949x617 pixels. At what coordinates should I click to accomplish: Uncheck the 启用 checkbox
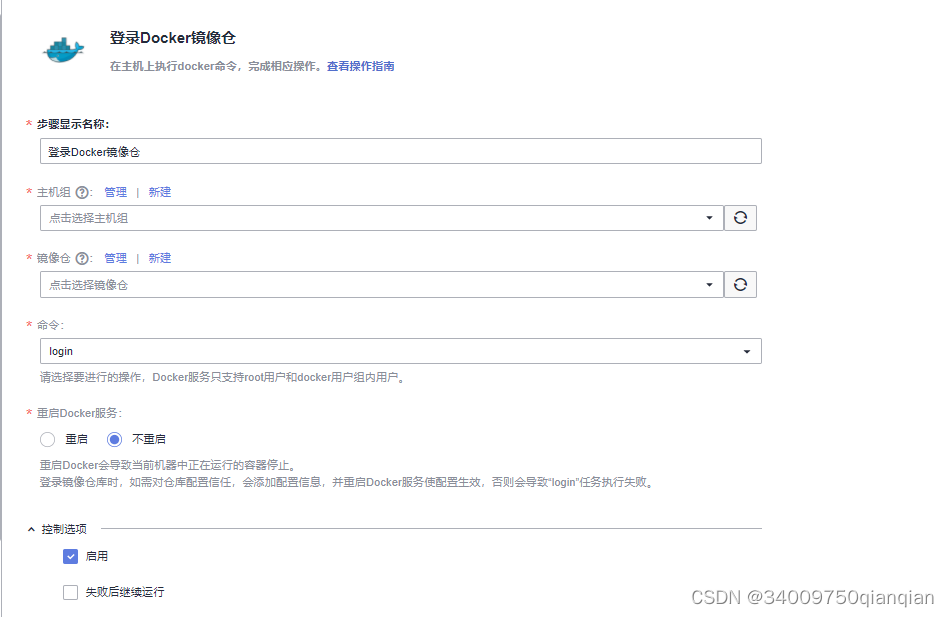tap(71, 556)
